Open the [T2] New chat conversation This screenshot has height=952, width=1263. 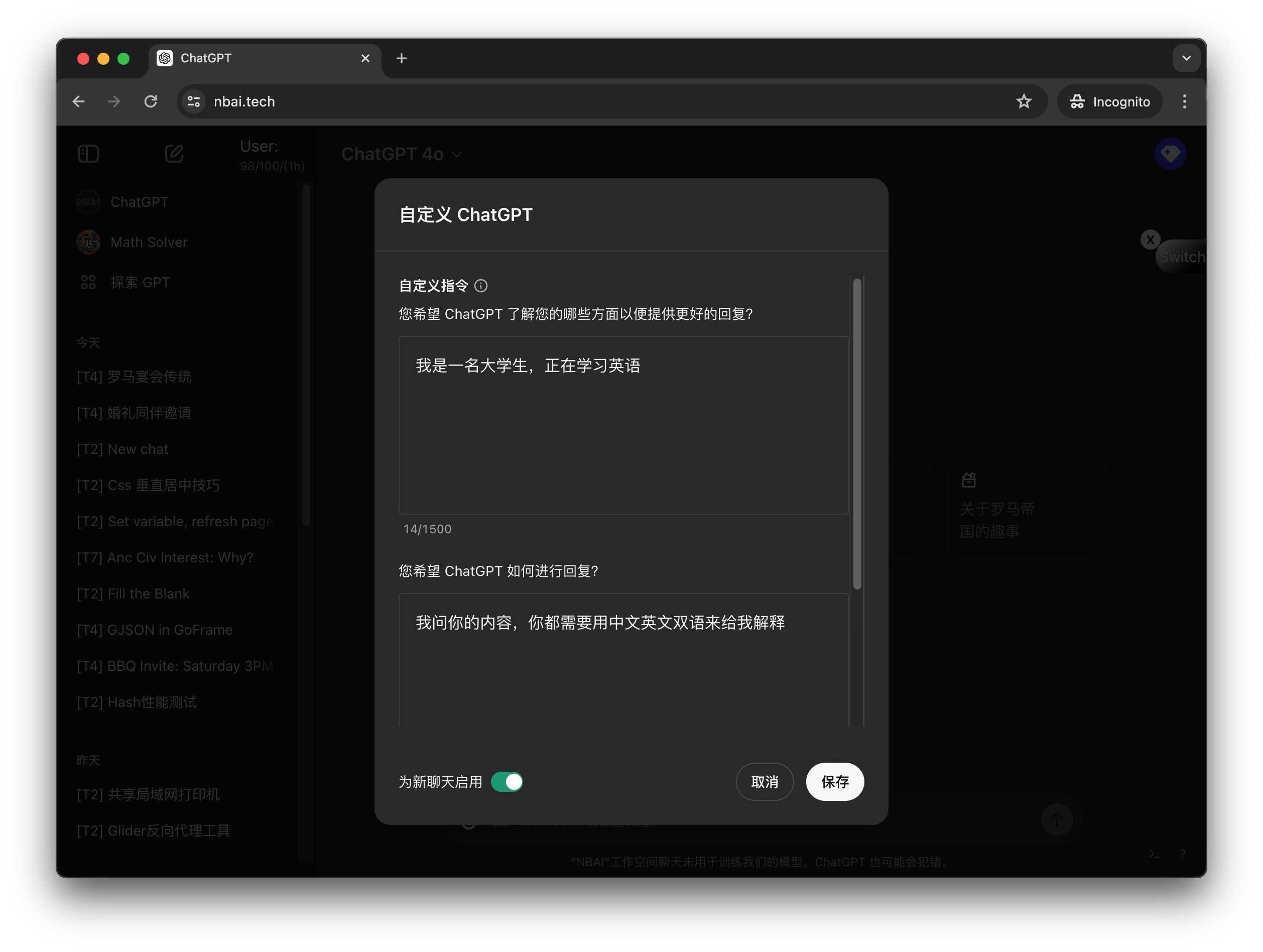point(122,449)
